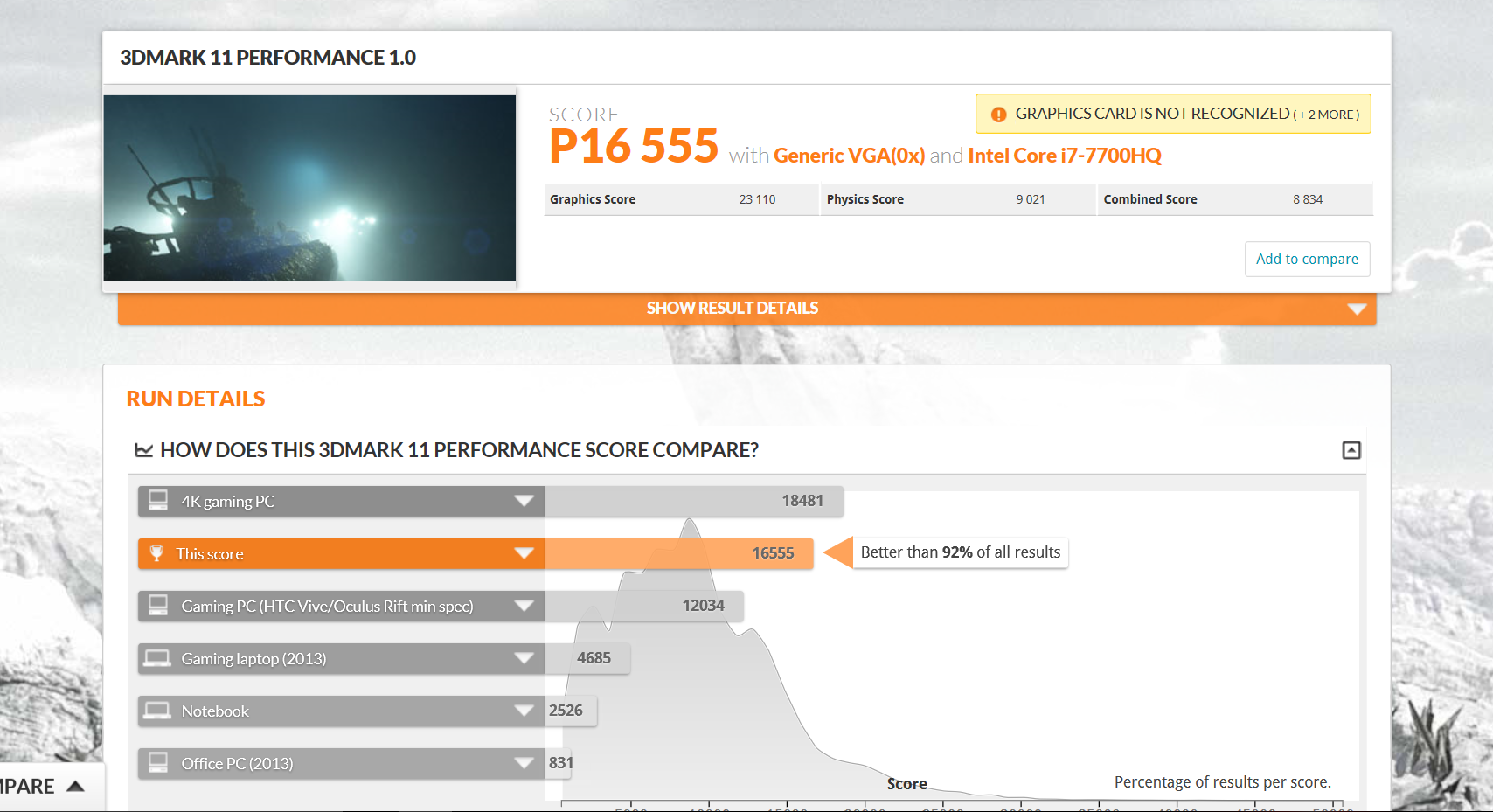The width and height of the screenshot is (1493, 812).
Task: Click the 3DMark 11 benchmark thumbnail image
Action: coord(309,188)
